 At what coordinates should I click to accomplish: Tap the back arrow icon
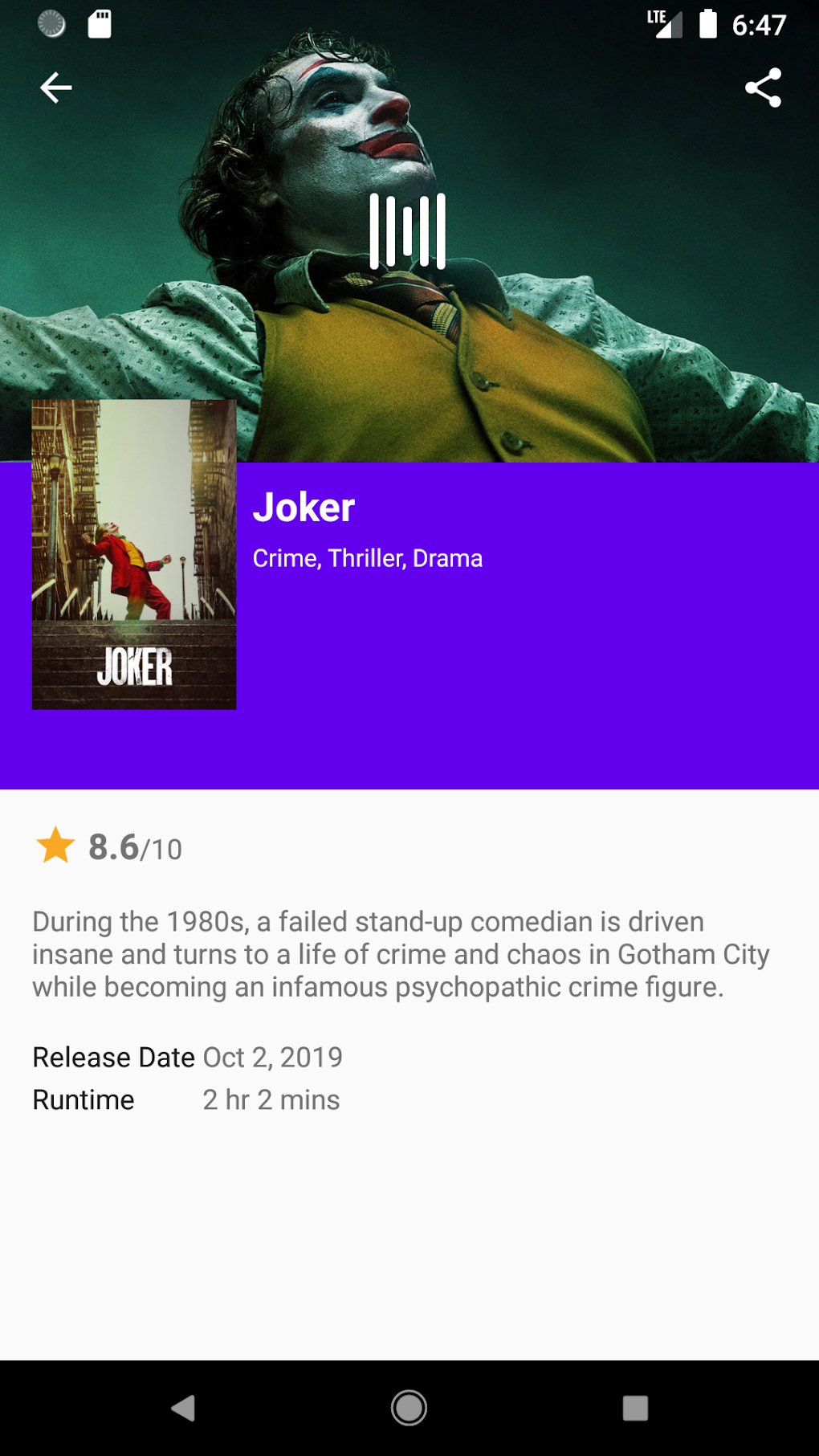[x=56, y=88]
